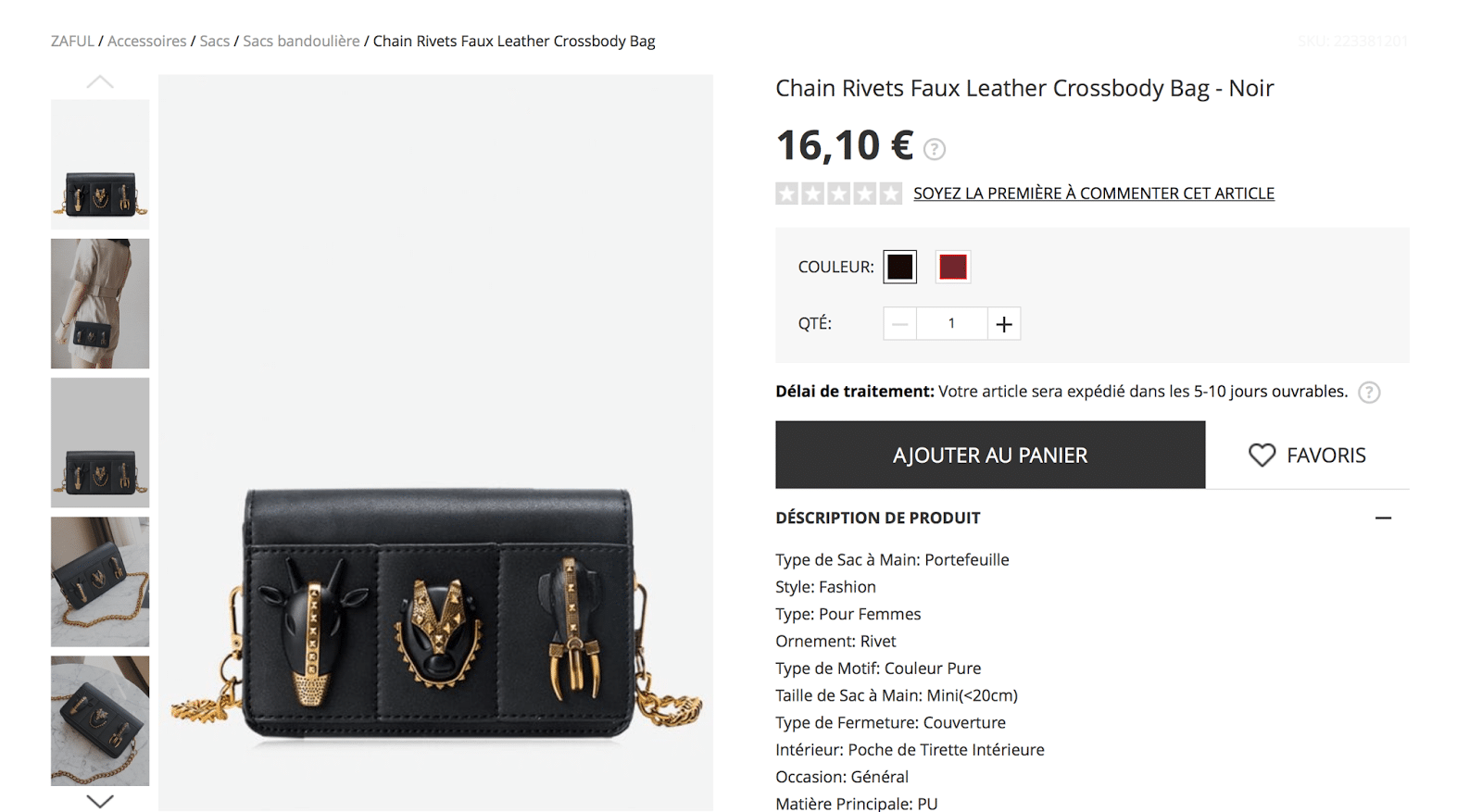
Task: Go to the Sacs breadcrumb category
Action: click(x=214, y=41)
